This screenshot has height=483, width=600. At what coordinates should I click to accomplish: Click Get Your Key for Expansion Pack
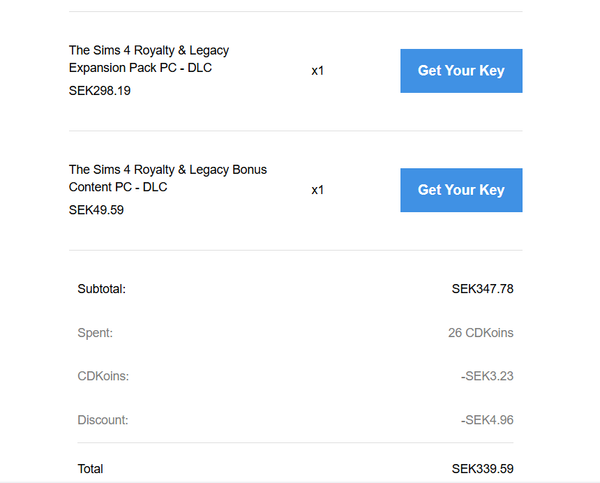(461, 71)
